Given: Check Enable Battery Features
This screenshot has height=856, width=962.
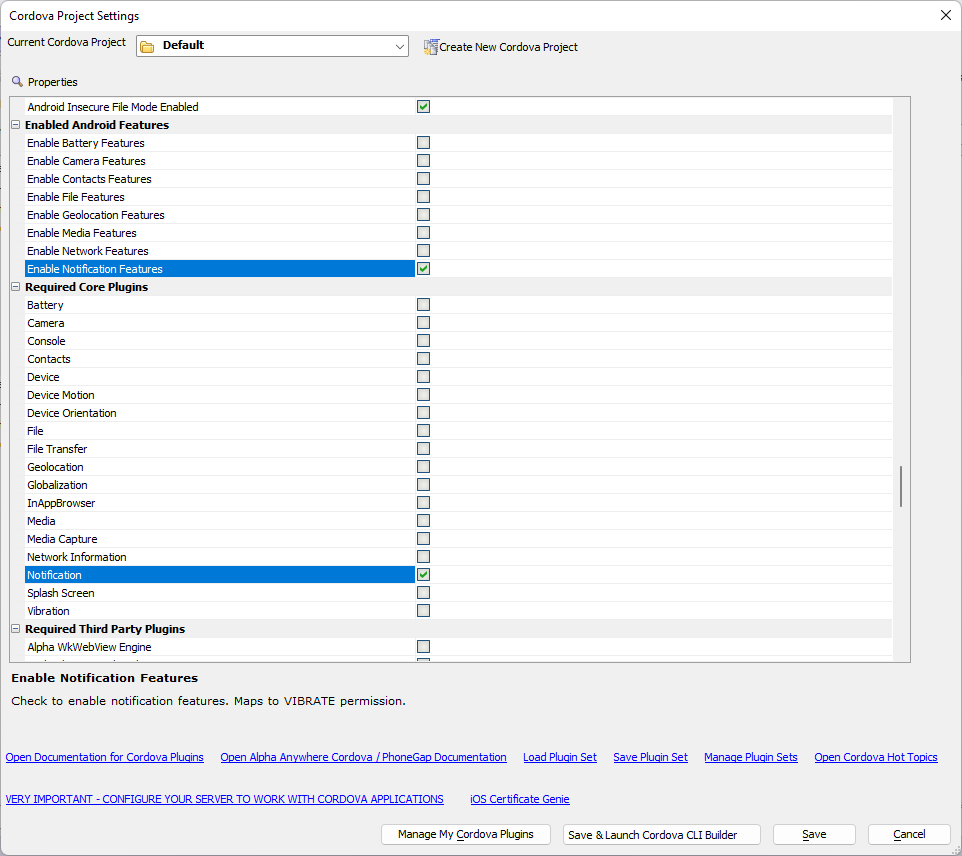Looking at the screenshot, I should click(423, 143).
